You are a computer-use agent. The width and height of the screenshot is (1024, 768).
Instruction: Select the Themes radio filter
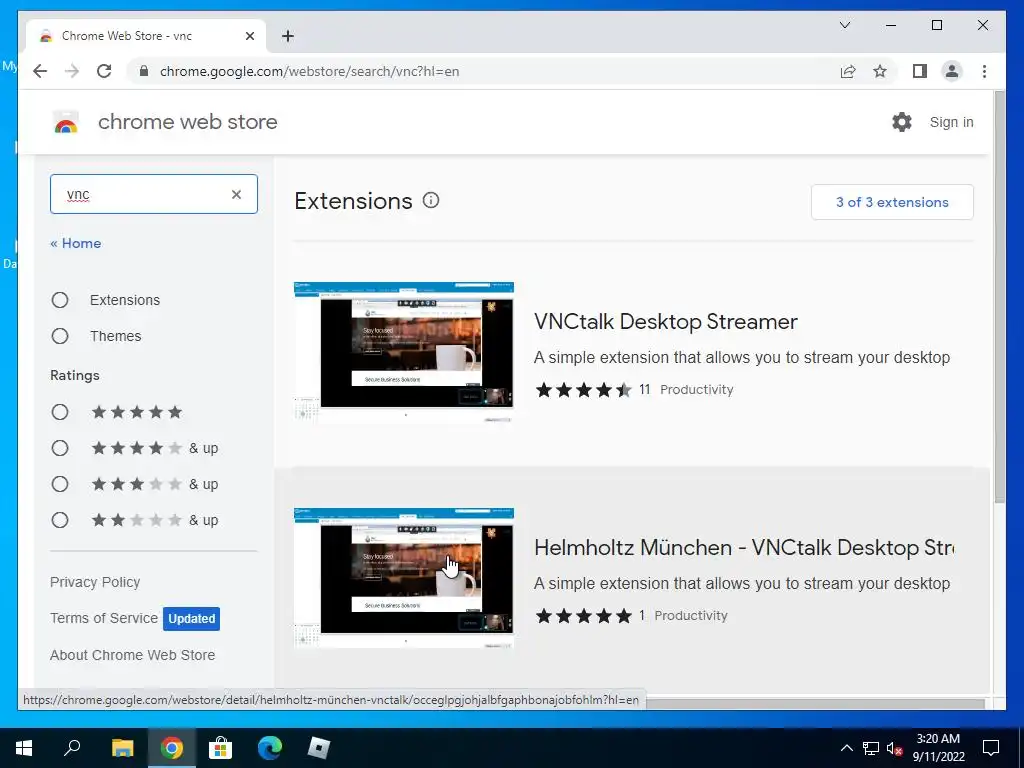click(x=60, y=336)
